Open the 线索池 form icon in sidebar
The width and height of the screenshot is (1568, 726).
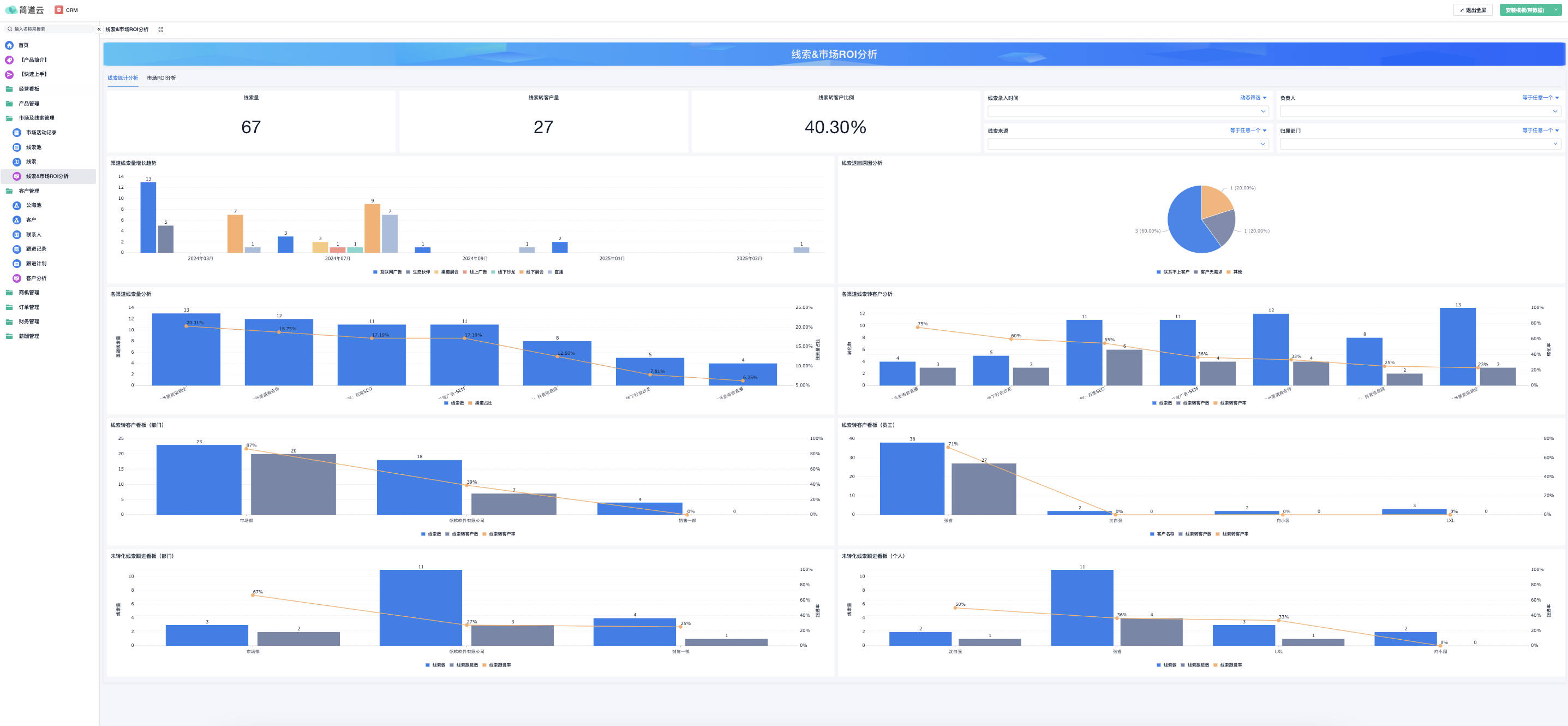17,147
